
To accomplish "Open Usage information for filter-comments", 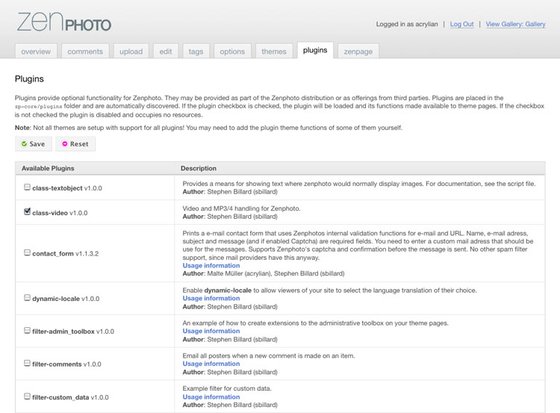I will pyautogui.click(x=211, y=364).
